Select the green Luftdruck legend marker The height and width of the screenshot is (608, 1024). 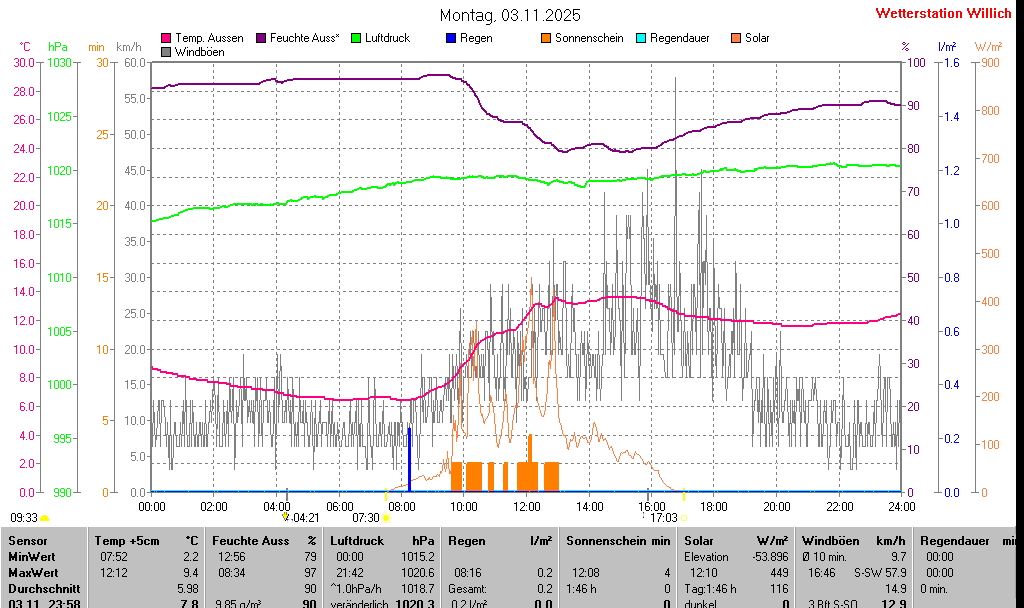[356, 38]
